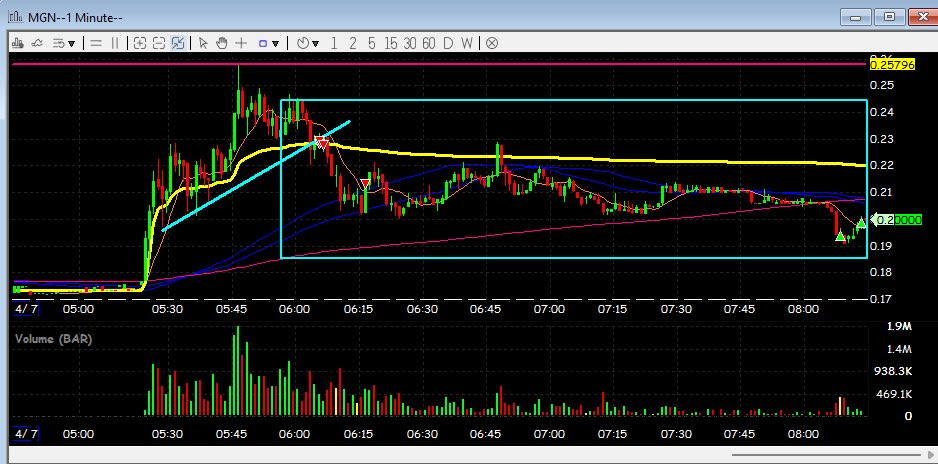This screenshot has width=938, height=464.
Task: Switch to 60 minute timeframe
Action: click(x=428, y=43)
